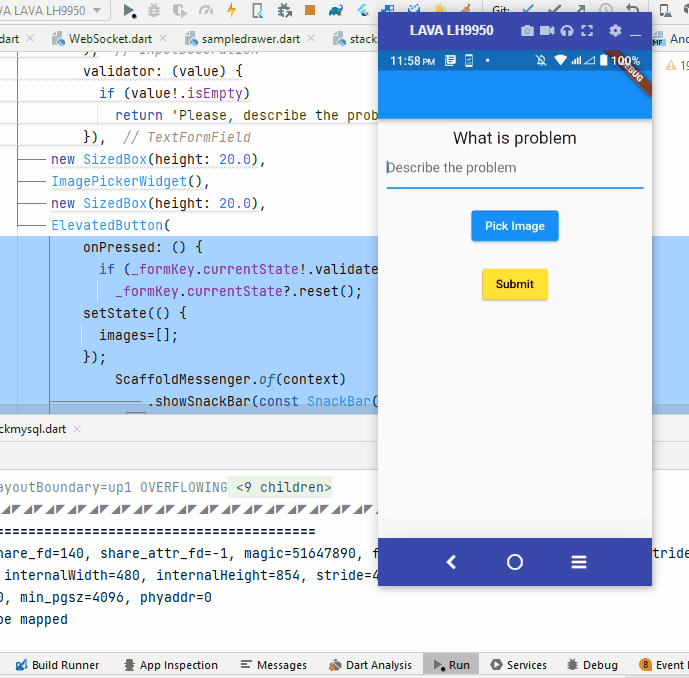Image resolution: width=689 pixels, height=678 pixels.
Task: Enter fullscreen in LAVA LH9950 mirror window
Action: pyautogui.click(x=587, y=30)
